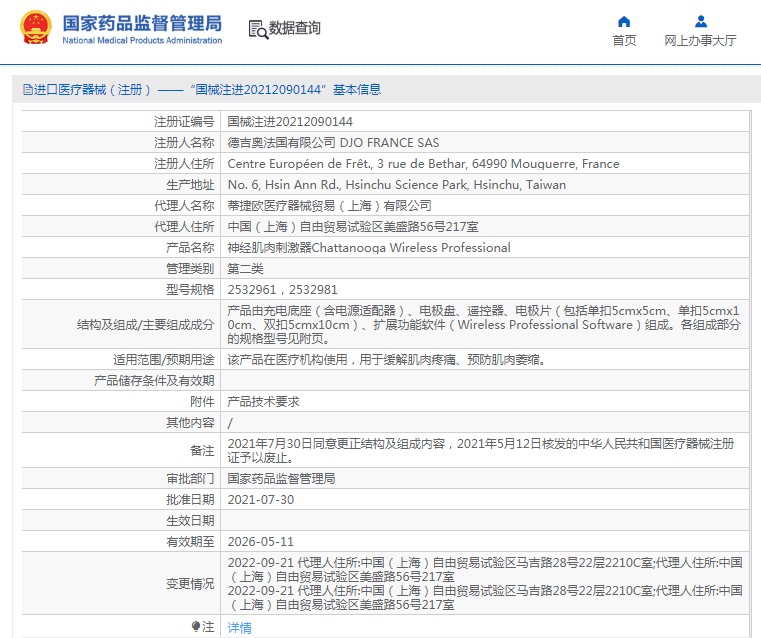Click the 数据查询 magnifier document icon
The image size is (761, 638).
pyautogui.click(x=257, y=29)
